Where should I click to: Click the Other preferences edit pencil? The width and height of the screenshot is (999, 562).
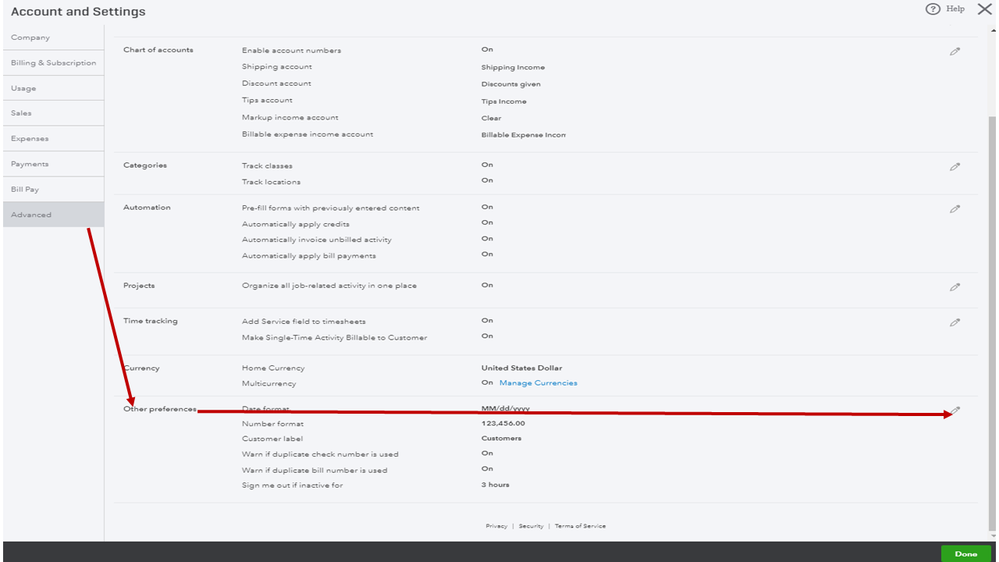(x=955, y=411)
